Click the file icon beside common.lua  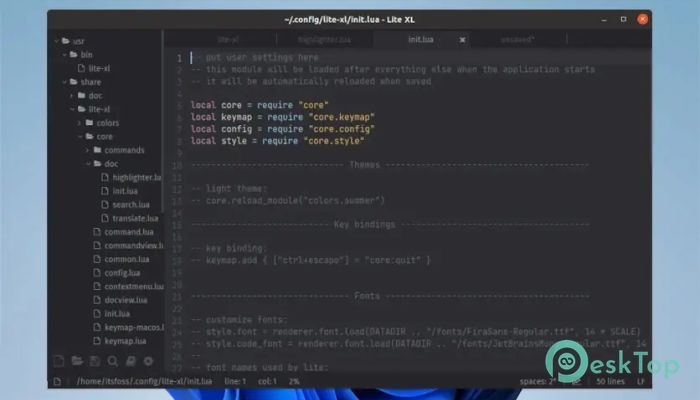(x=97, y=259)
